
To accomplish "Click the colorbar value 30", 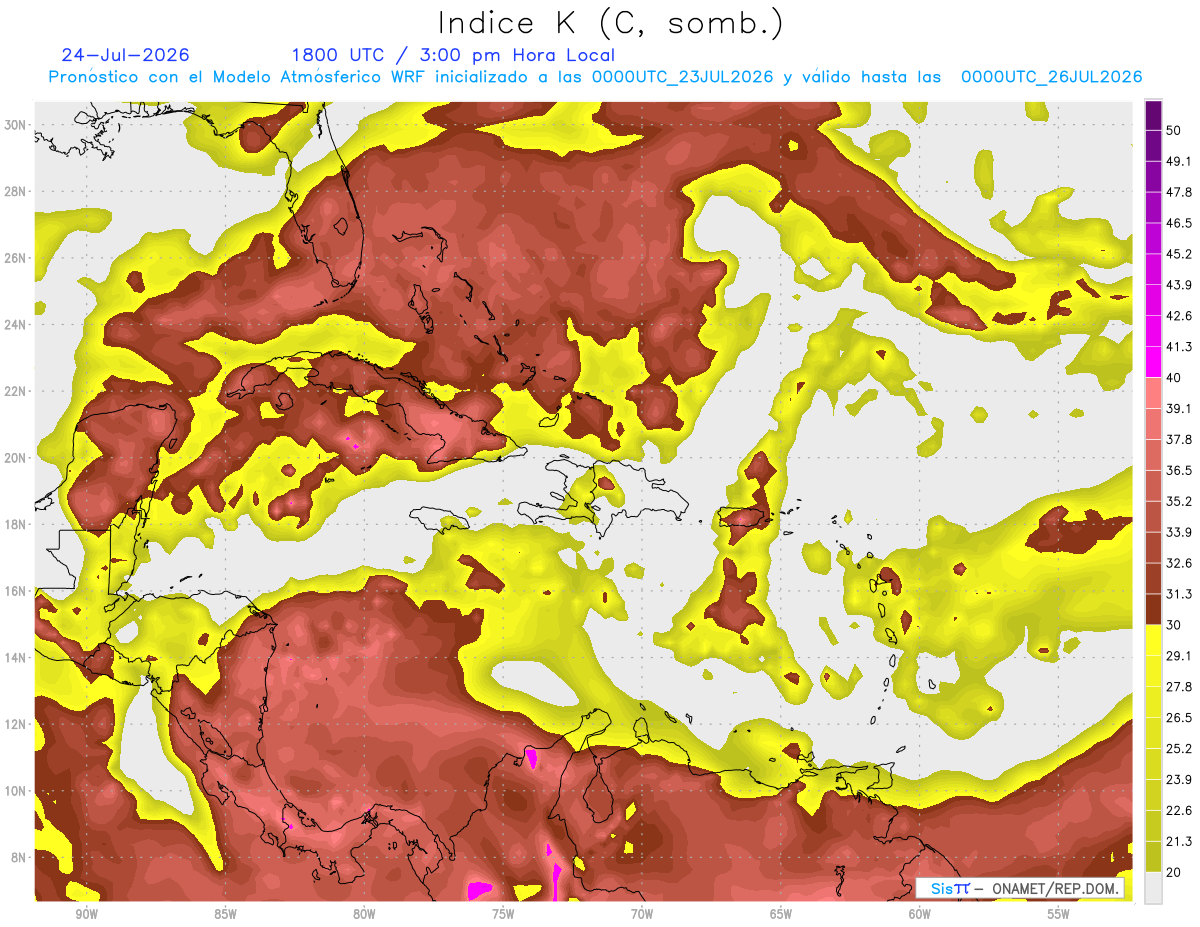I will (1176, 625).
